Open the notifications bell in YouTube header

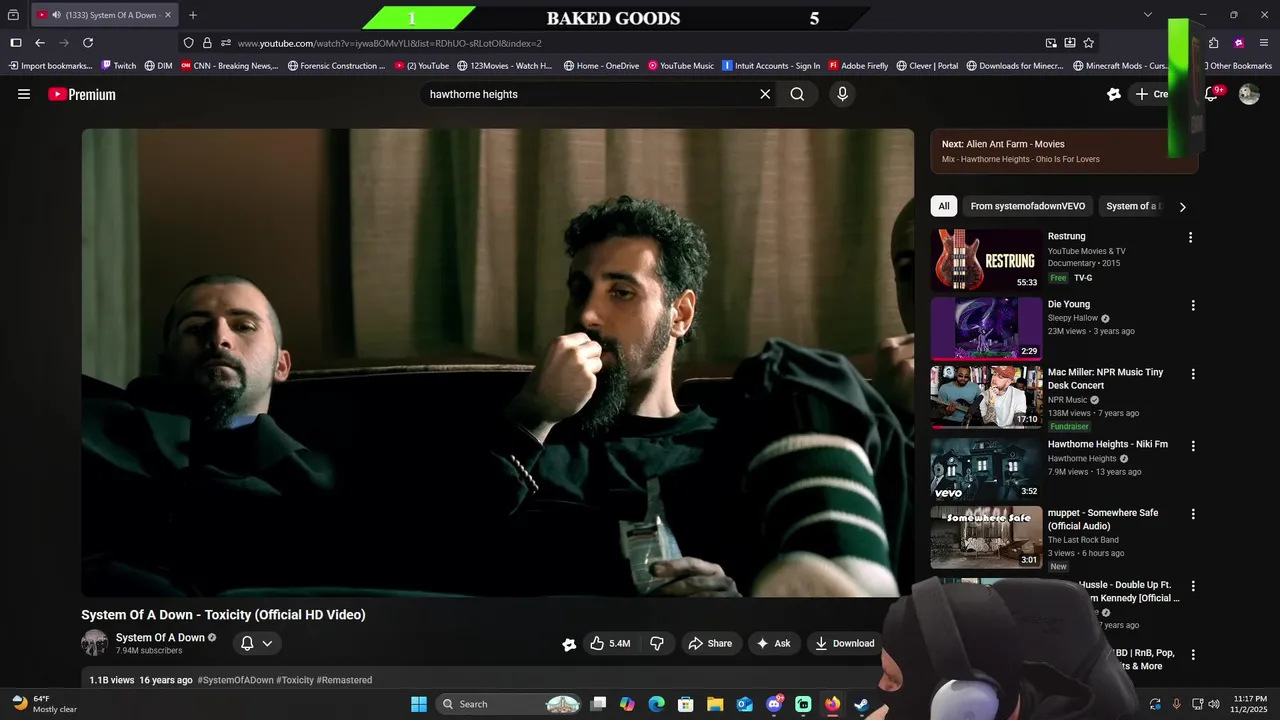[1211, 94]
